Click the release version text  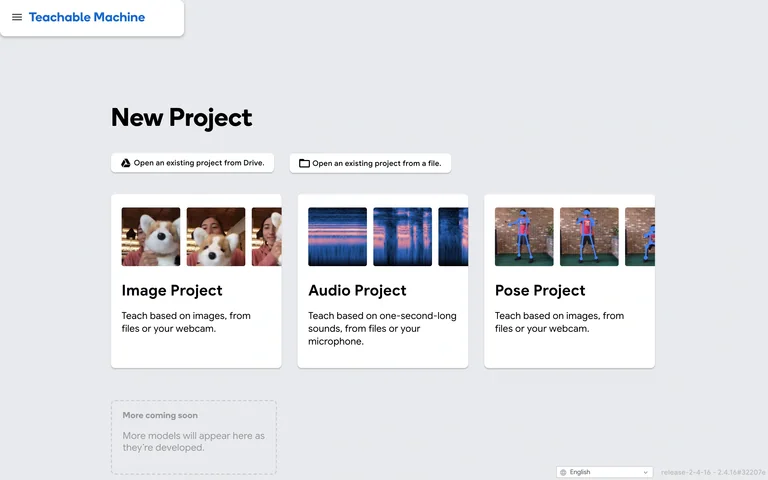coord(713,472)
